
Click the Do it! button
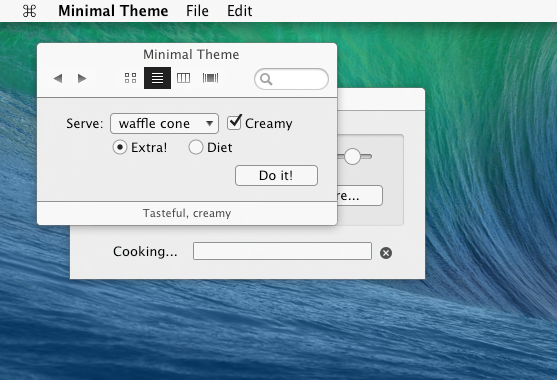tap(276, 175)
